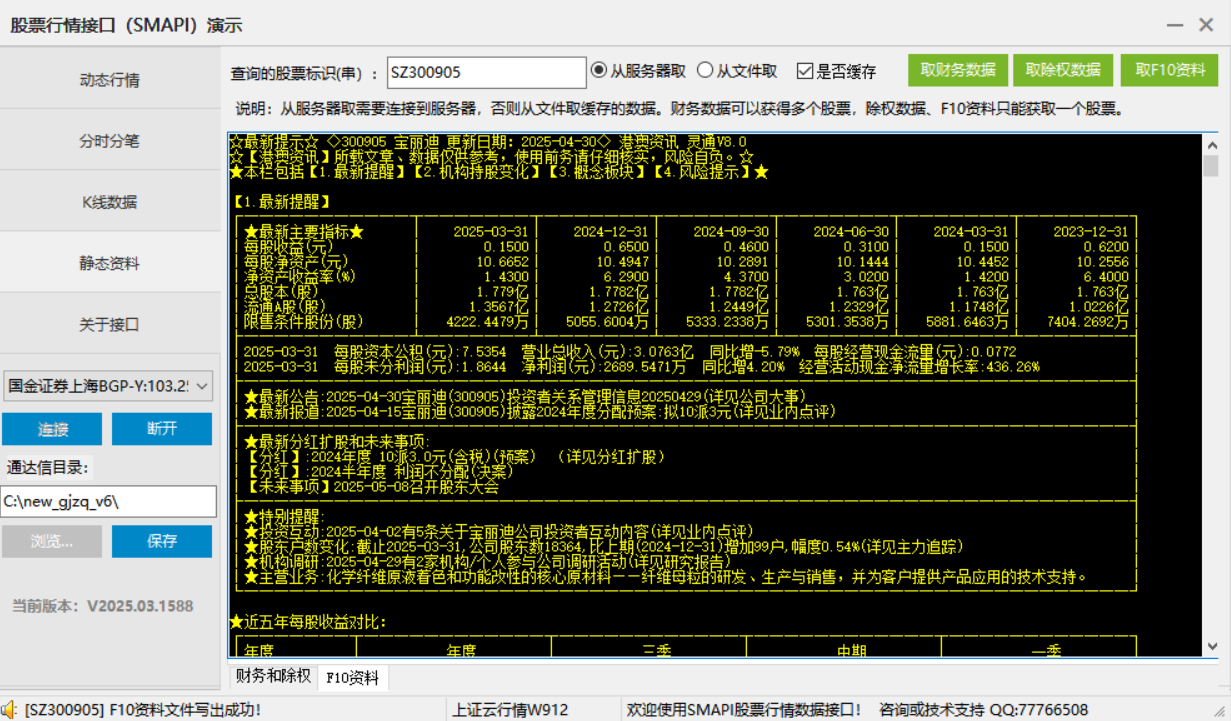Click the window minimize icon
The image size is (1231, 721).
pyautogui.click(x=1177, y=25)
